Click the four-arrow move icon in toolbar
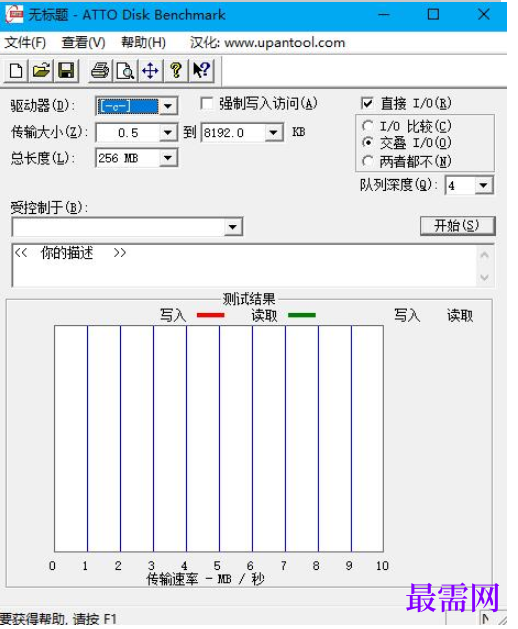Screen dimensions: 518x629 [x=150, y=71]
